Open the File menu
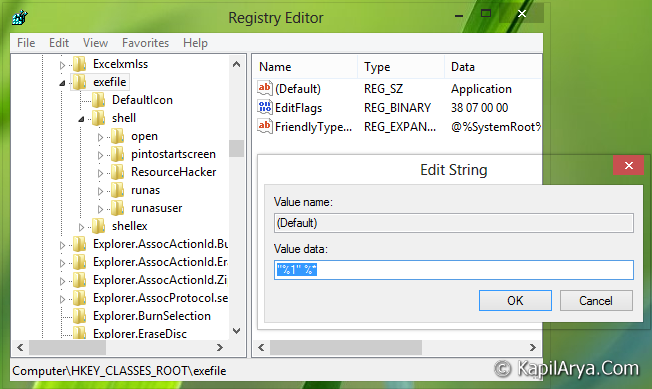 [x=26, y=43]
